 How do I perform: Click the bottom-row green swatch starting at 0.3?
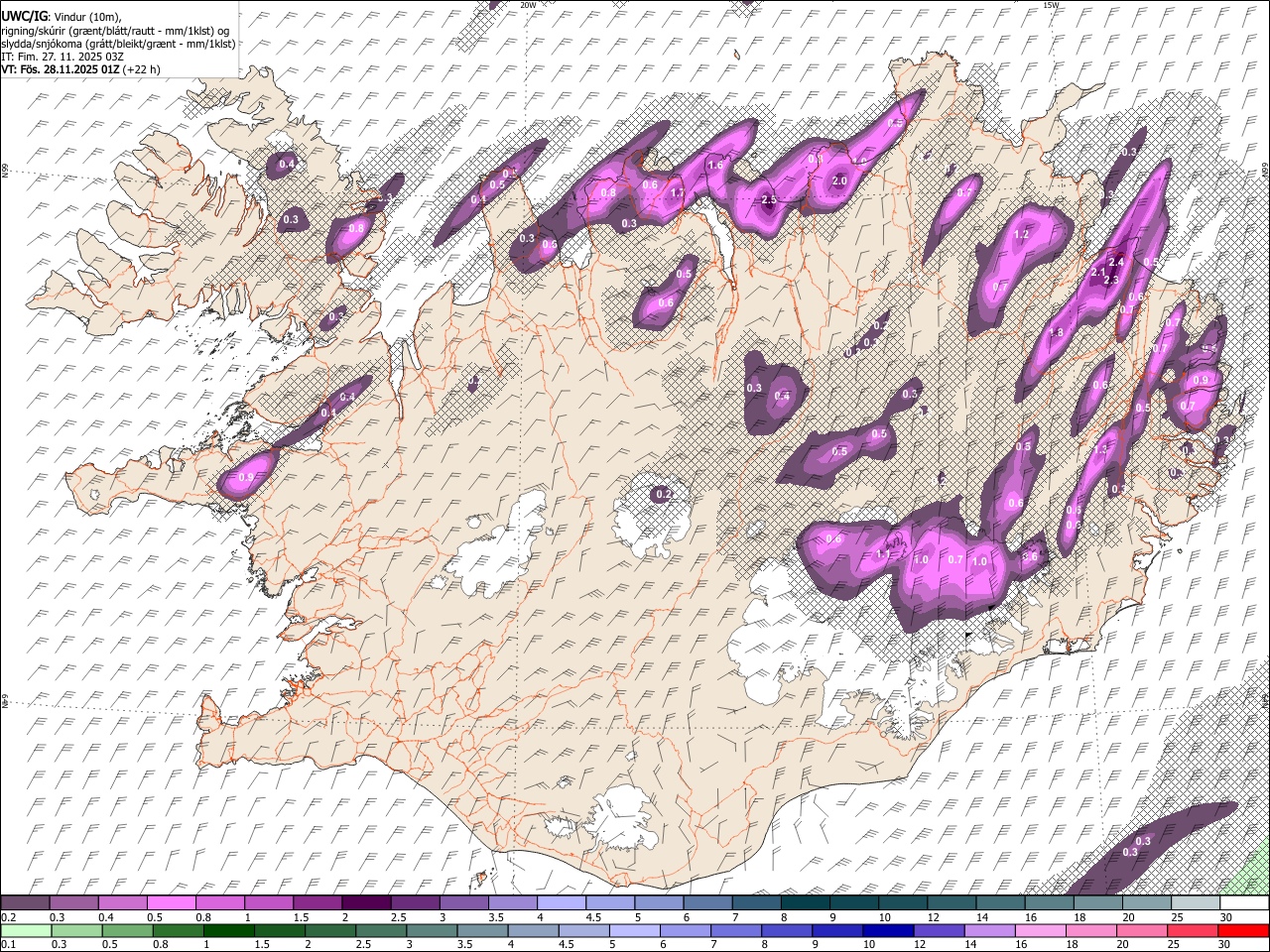74,930
